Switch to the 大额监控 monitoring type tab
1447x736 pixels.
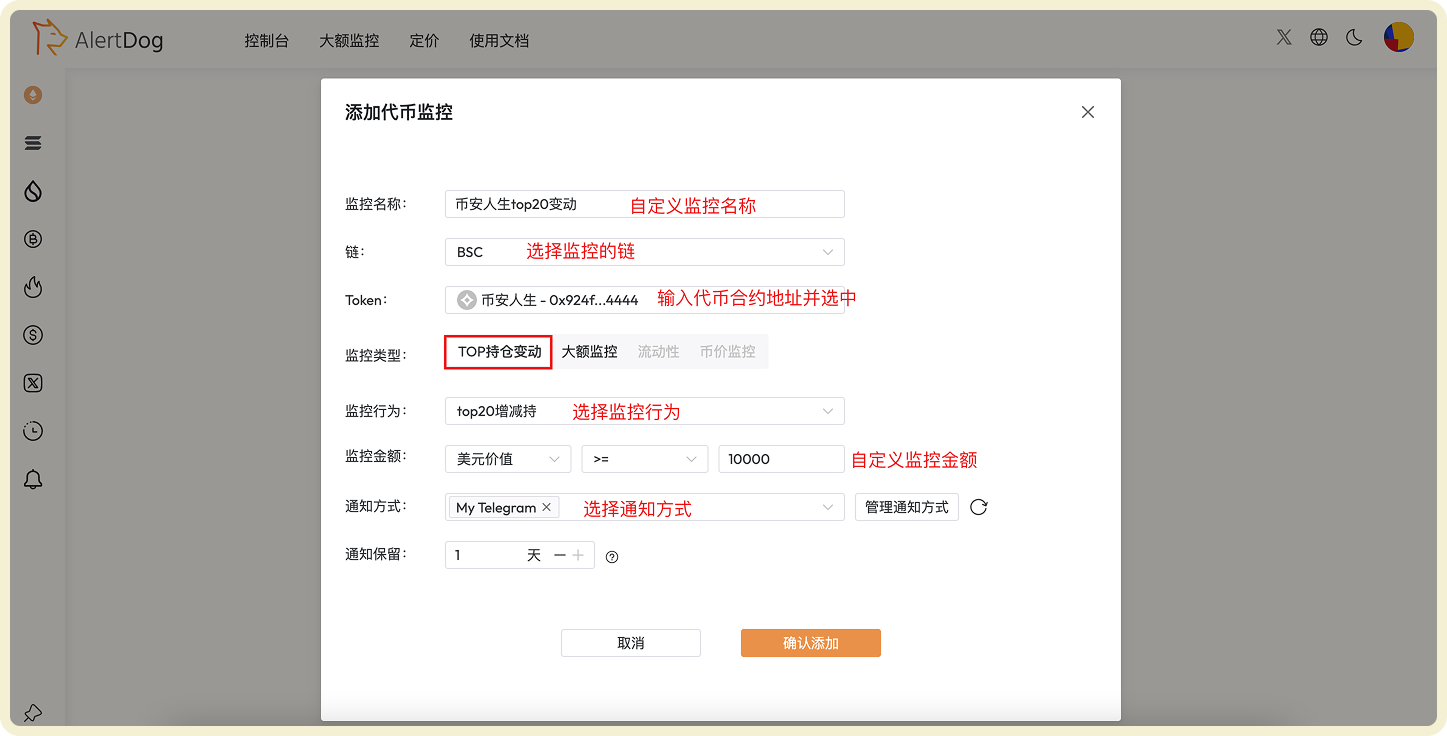point(589,351)
